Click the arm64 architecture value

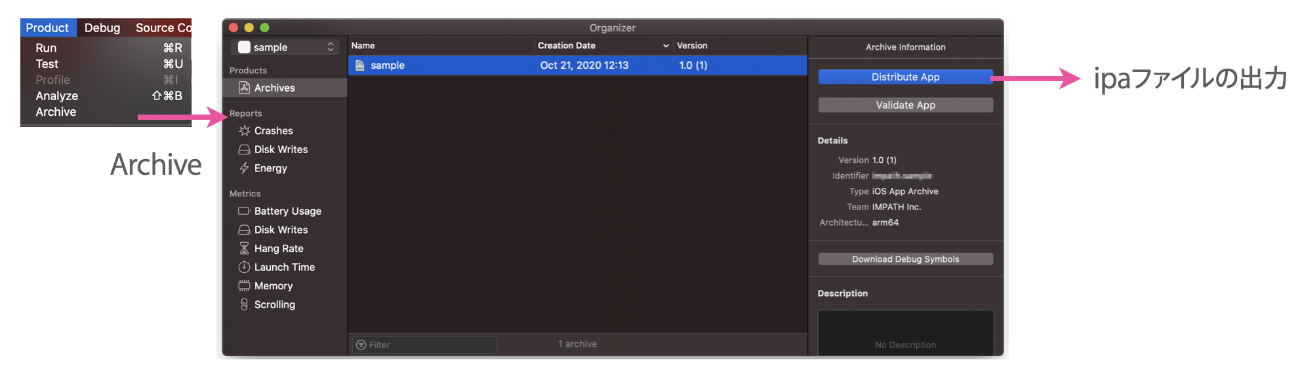coord(886,223)
